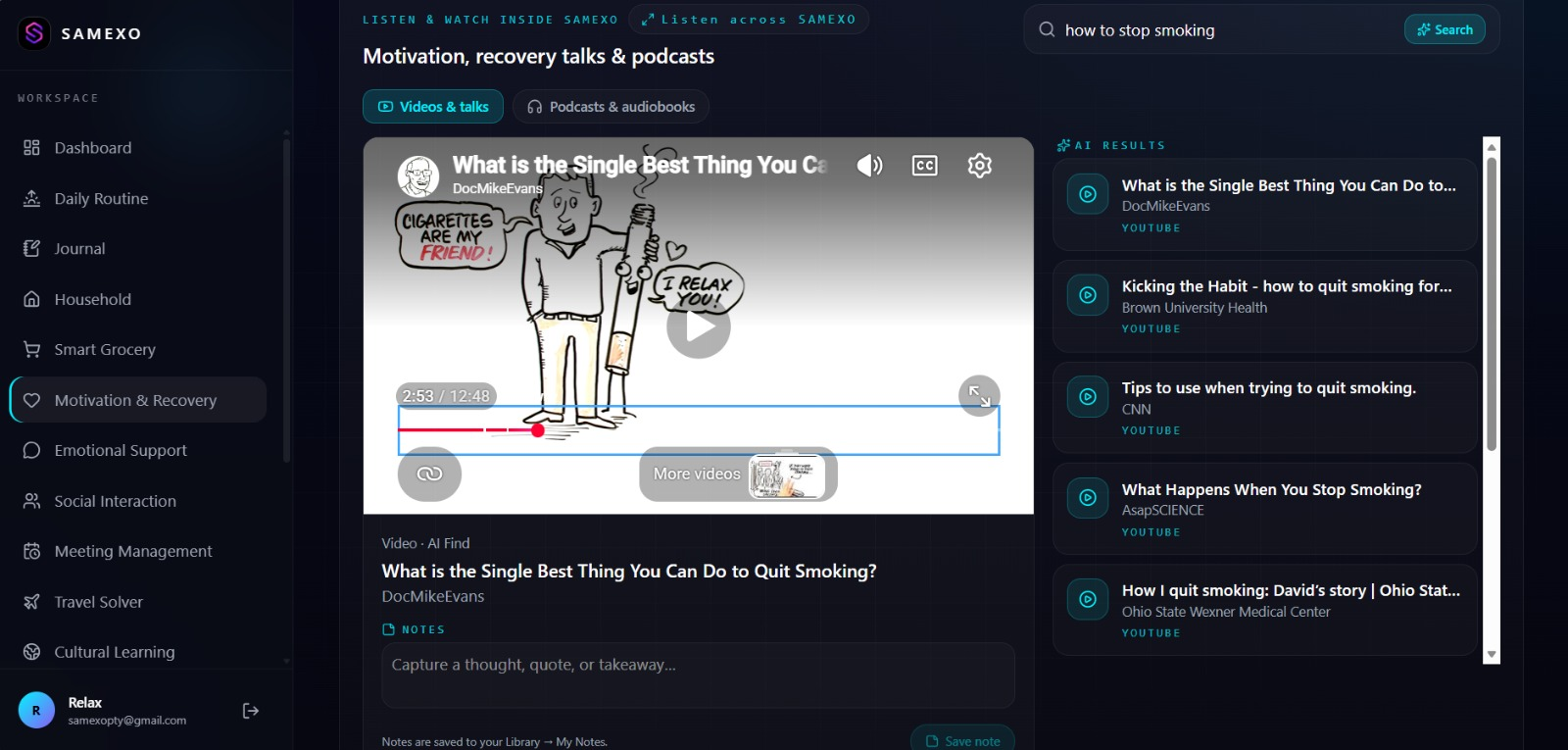This screenshot has height=750, width=1568.
Task: Open the Travel Solver page
Action: click(x=138, y=602)
